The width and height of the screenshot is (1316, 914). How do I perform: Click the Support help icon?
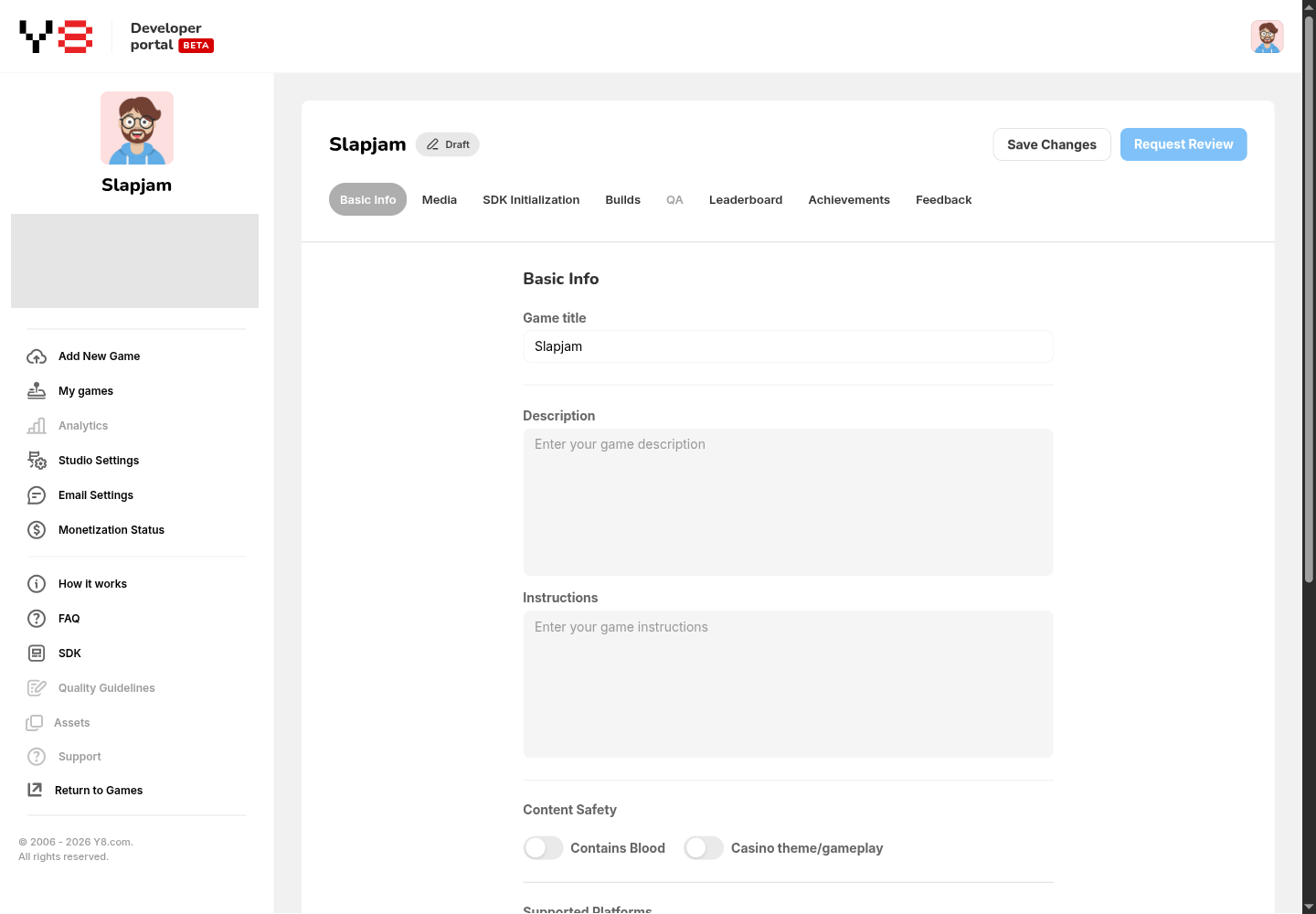(37, 757)
